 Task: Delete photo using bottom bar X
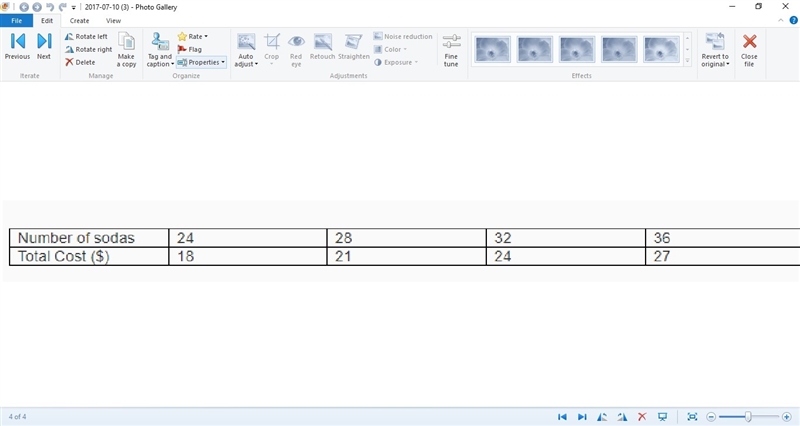642,417
